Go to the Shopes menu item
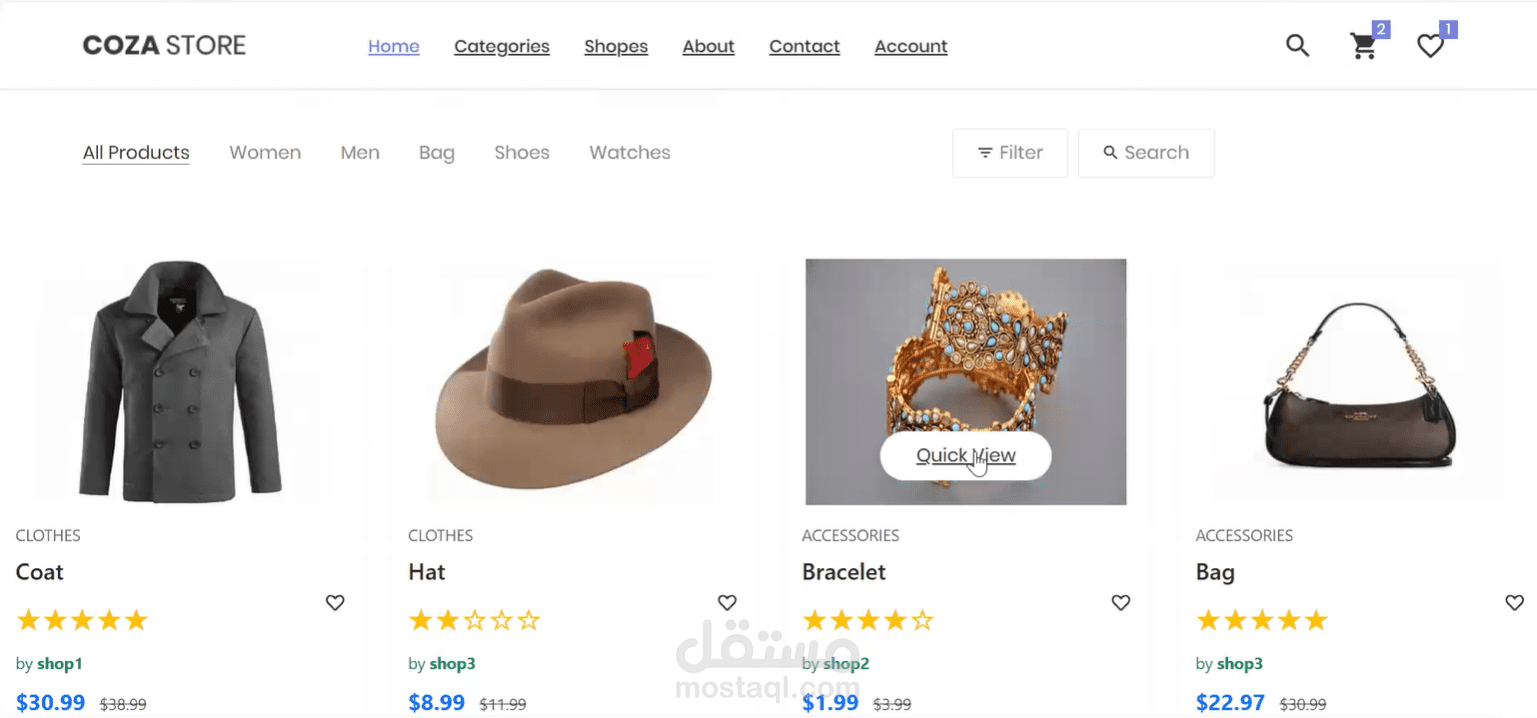 (x=616, y=46)
